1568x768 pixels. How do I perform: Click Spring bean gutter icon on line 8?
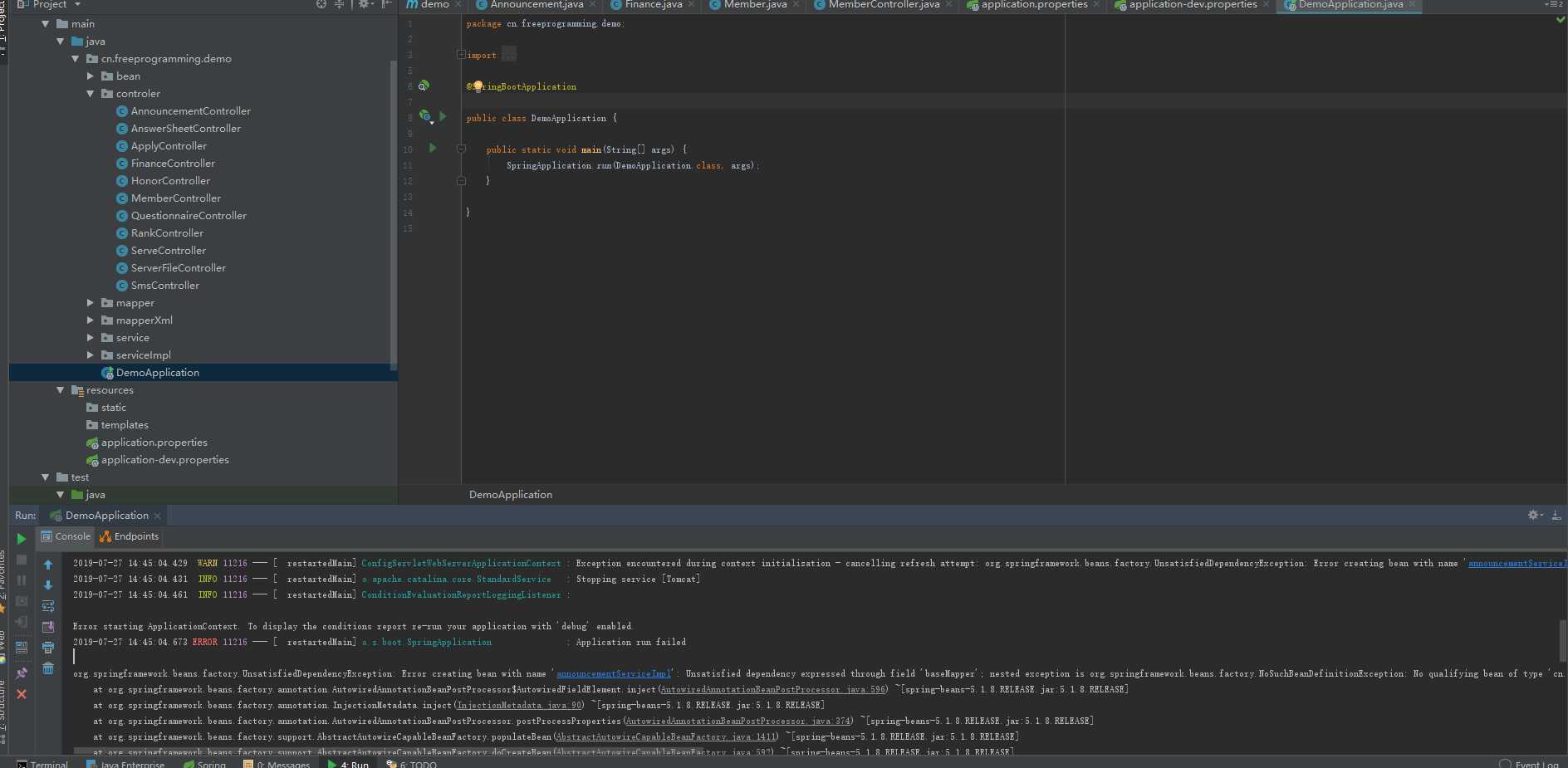pos(425,117)
